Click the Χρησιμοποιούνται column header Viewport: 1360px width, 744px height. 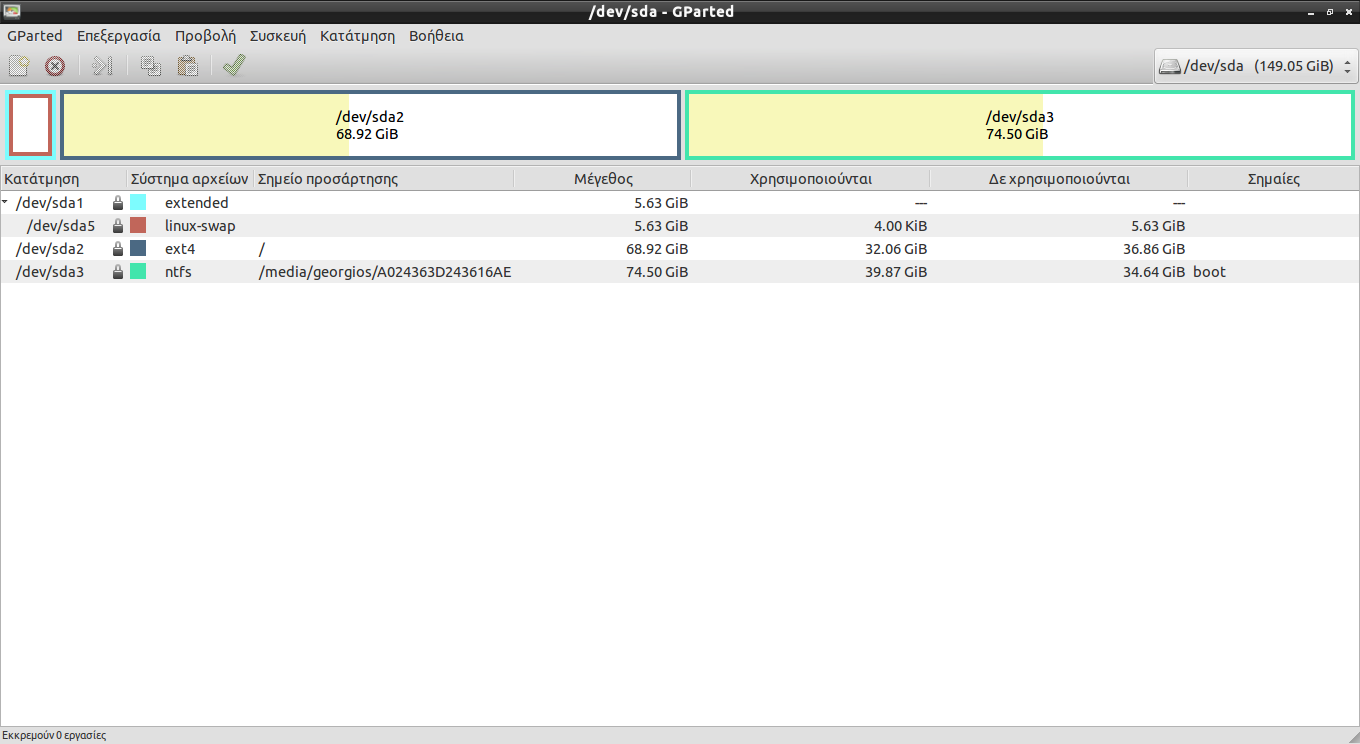click(x=810, y=179)
